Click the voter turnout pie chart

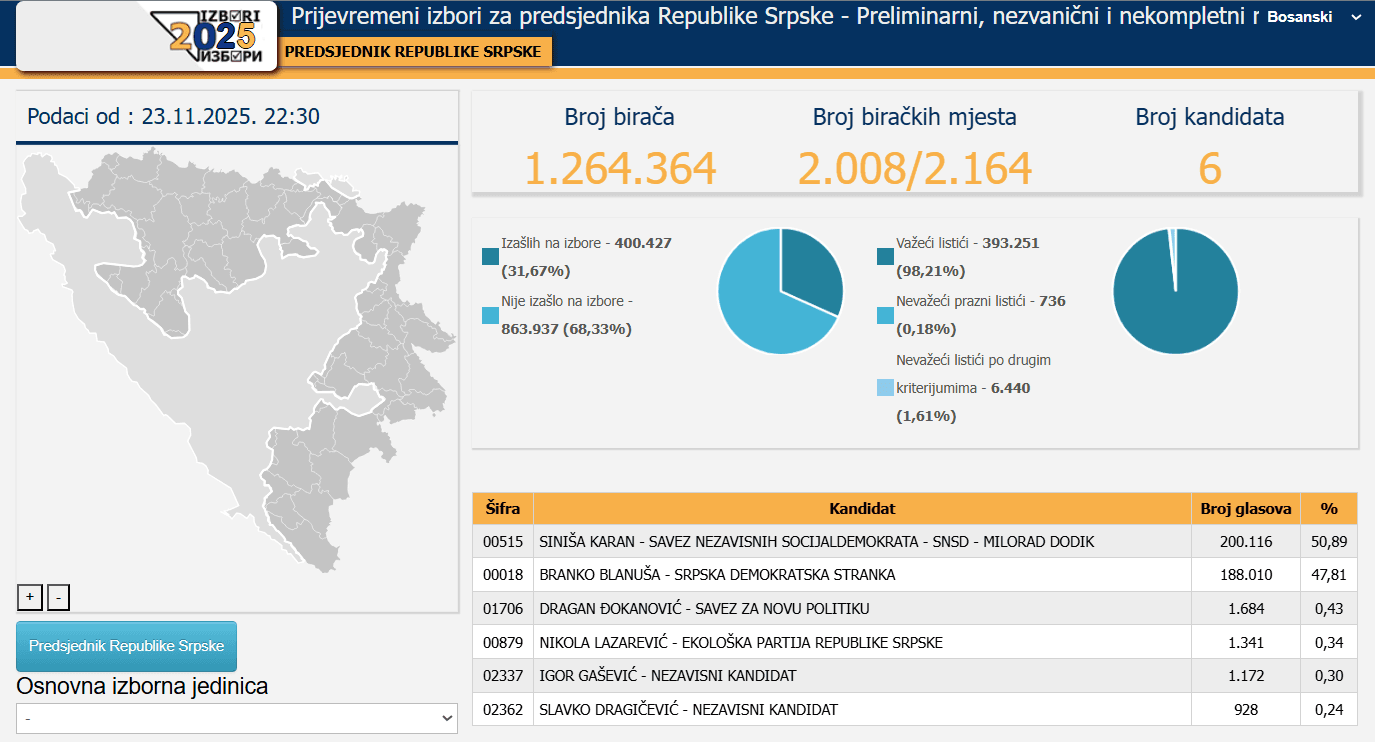[780, 291]
